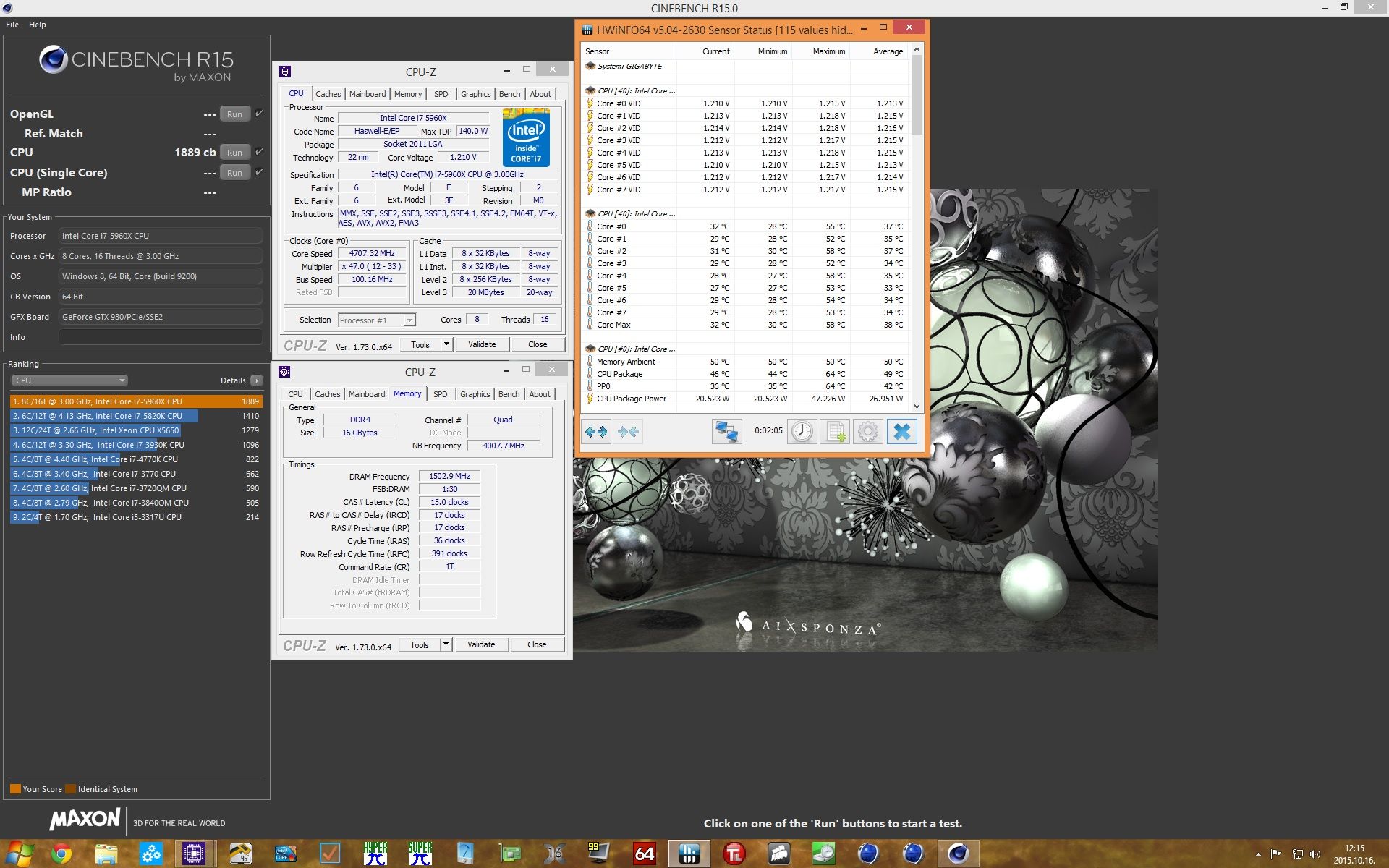Toggle the CPU test checkmark

pos(259,152)
